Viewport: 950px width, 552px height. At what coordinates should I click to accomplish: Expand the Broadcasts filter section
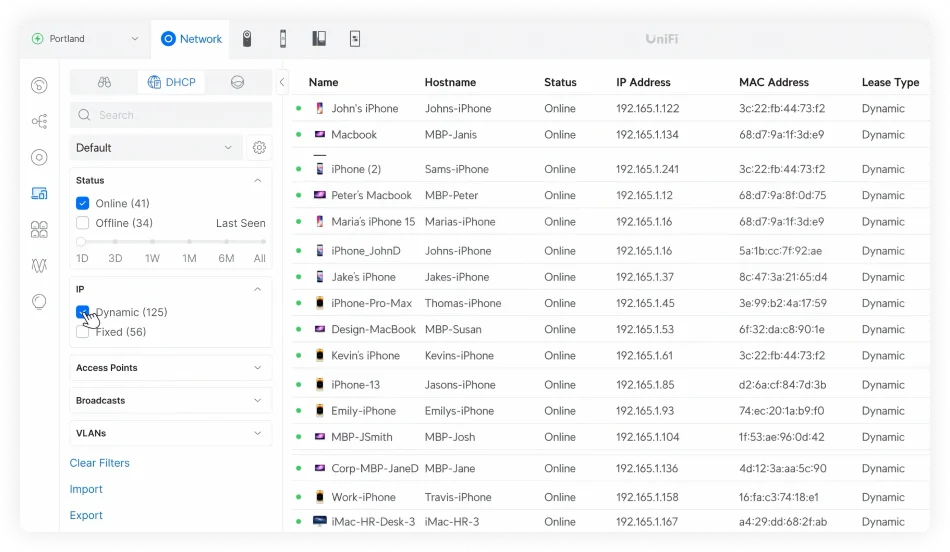171,401
